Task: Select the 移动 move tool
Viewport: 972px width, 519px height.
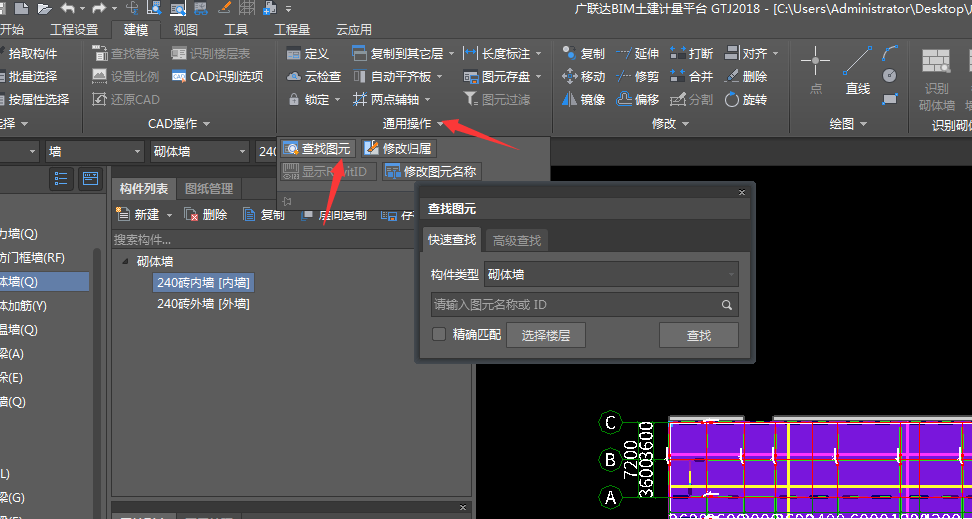Action: (583, 77)
